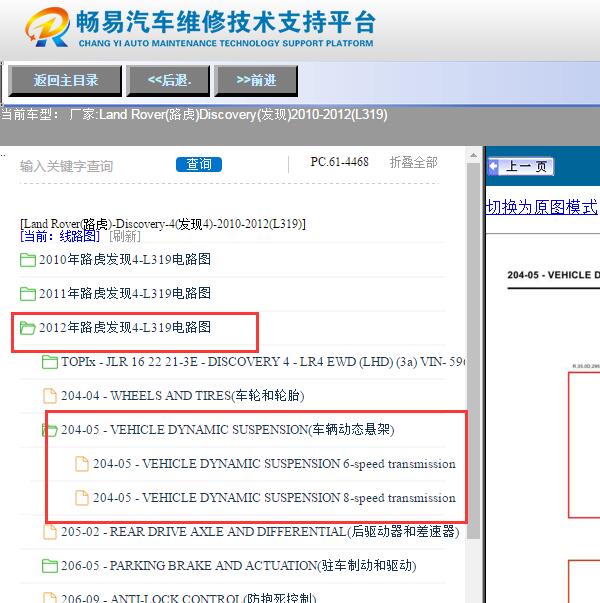This screenshot has width=600, height=603.
Task: Click document icon beside 205-02 entry
Action: tap(50, 532)
